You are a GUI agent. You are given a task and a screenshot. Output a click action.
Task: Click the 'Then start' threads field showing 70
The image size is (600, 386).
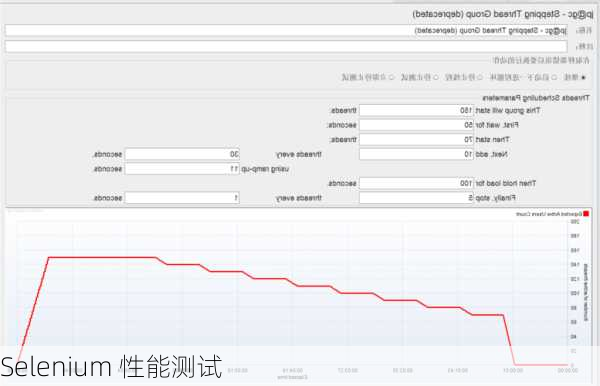(416, 140)
